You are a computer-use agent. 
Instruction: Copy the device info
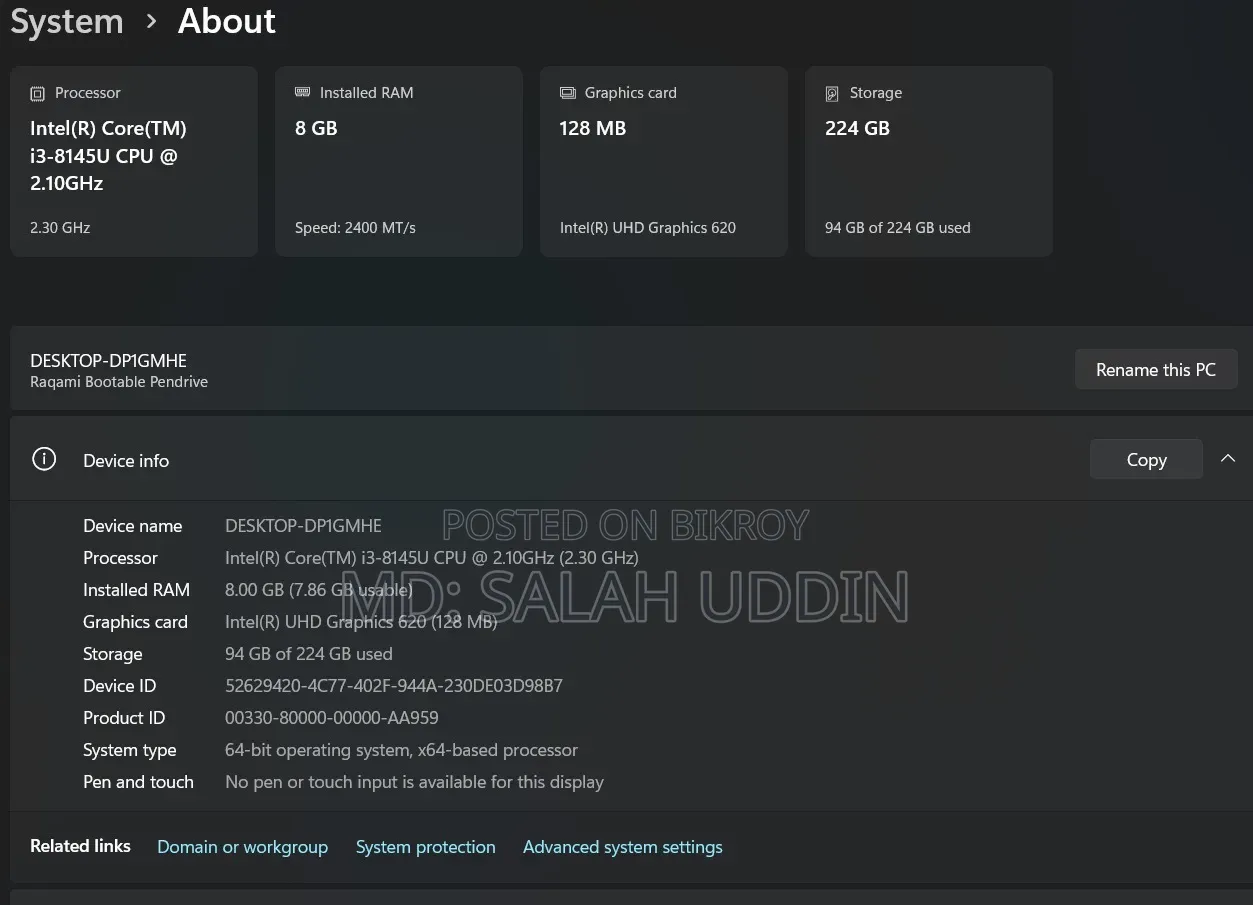[x=1146, y=459]
